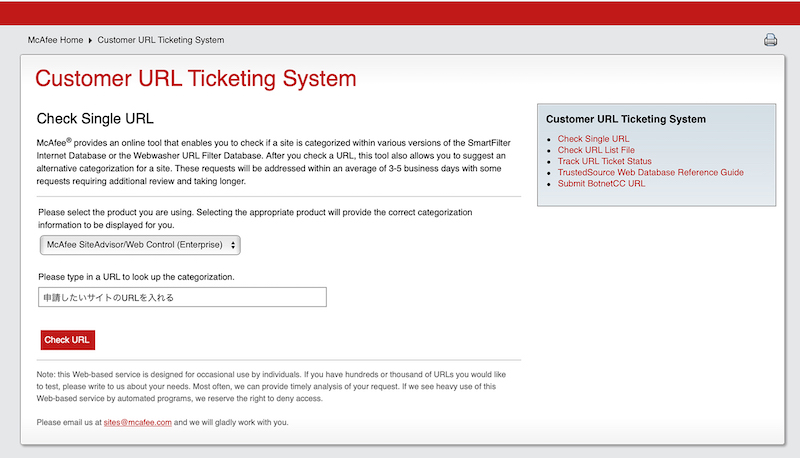Click the 'Please select the product' instruction text
Viewport: 800px width, 458px height.
[255, 218]
